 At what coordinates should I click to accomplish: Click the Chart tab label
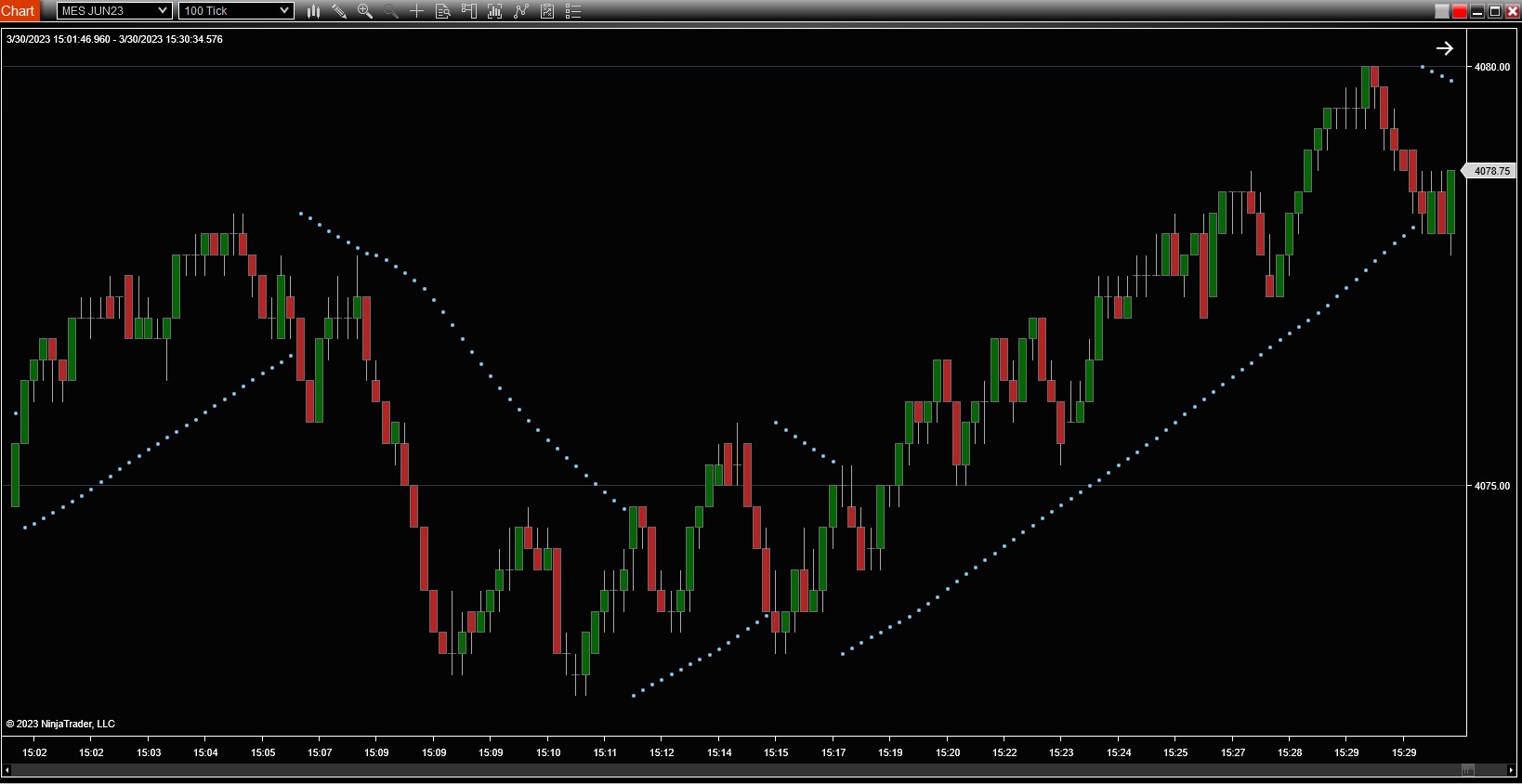[x=19, y=11]
